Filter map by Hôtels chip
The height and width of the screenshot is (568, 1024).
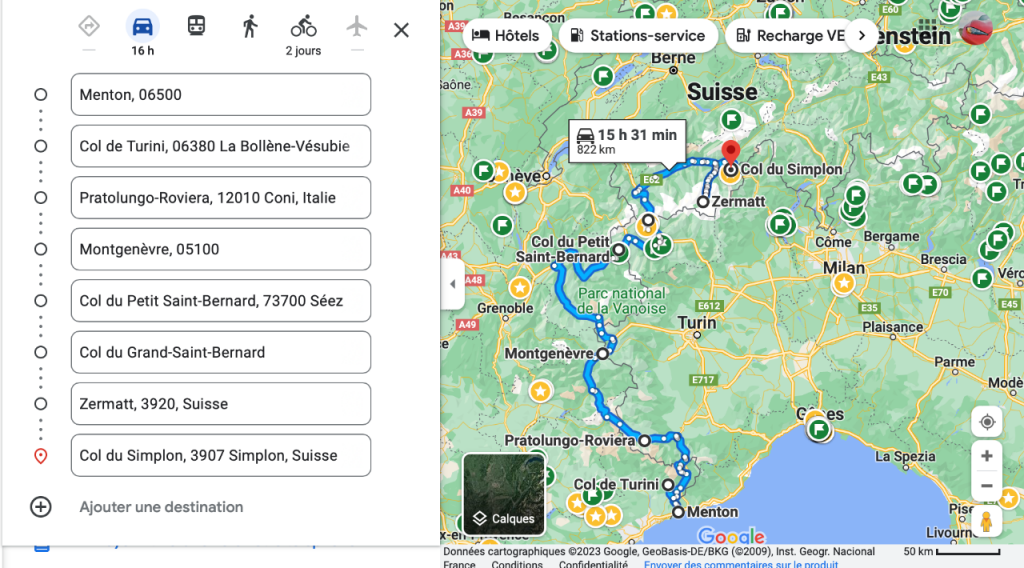click(x=505, y=36)
